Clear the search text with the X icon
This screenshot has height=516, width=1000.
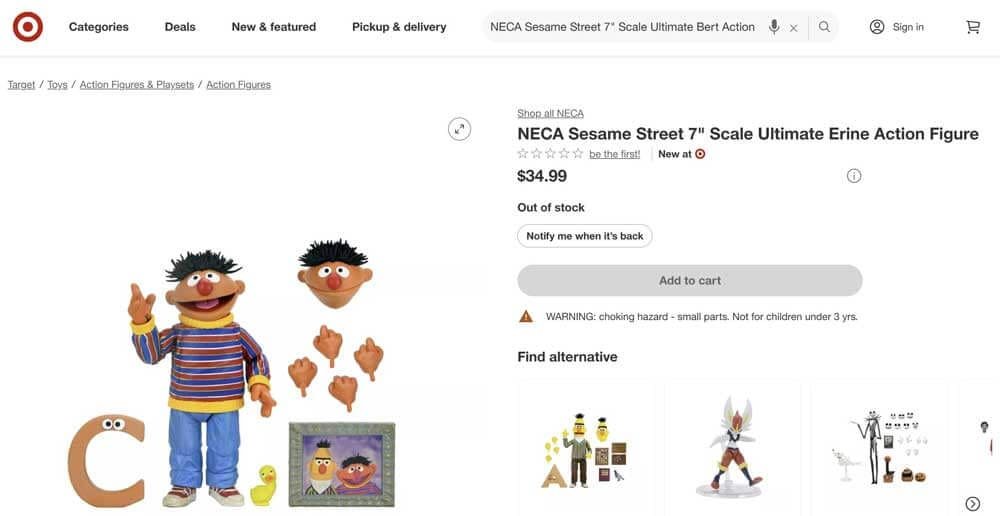point(794,28)
